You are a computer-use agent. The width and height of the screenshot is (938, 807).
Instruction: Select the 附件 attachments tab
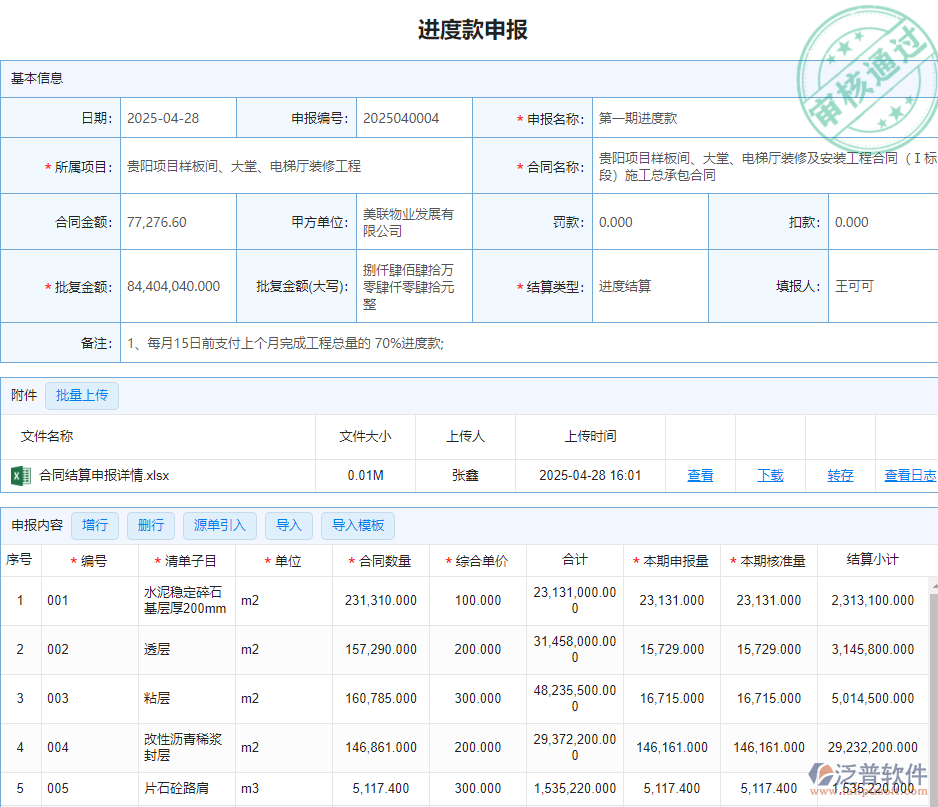tap(24, 396)
